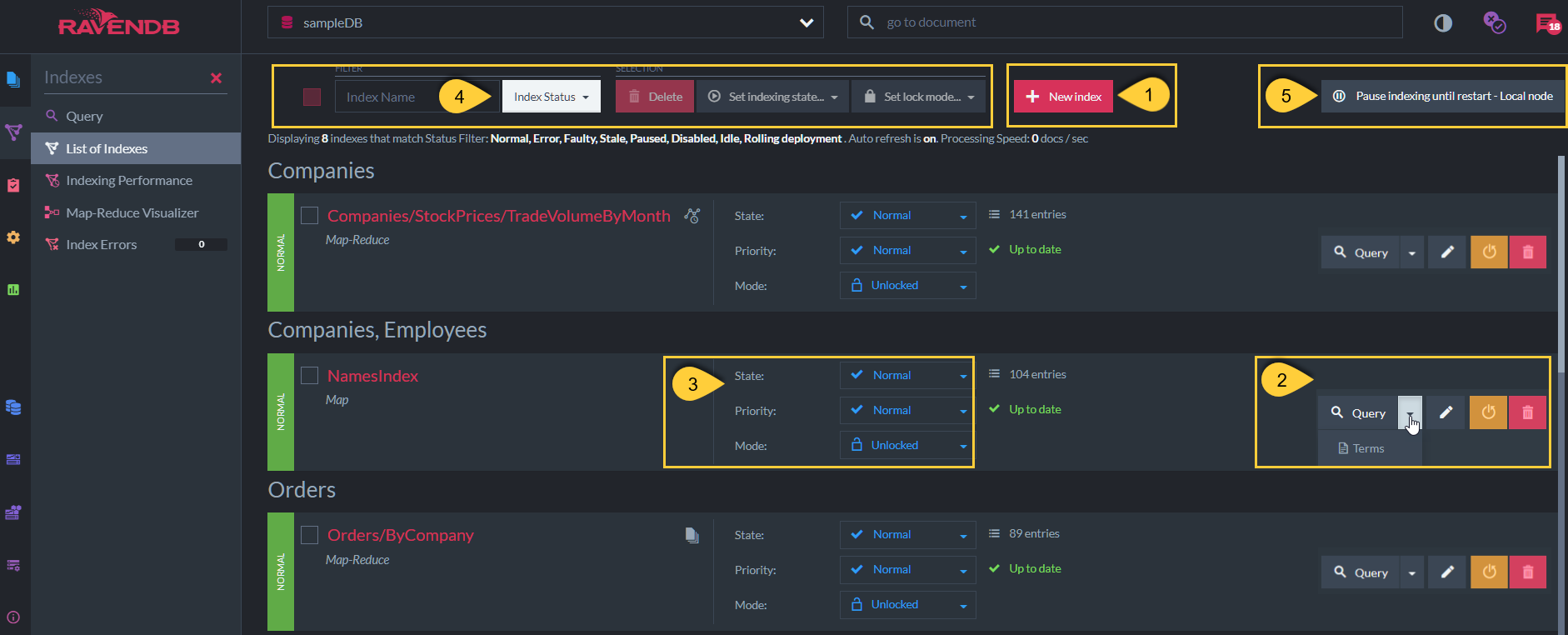Image resolution: width=1568 pixels, height=635 pixels.
Task: Click Query button for NamesIndex
Action: click(1358, 412)
